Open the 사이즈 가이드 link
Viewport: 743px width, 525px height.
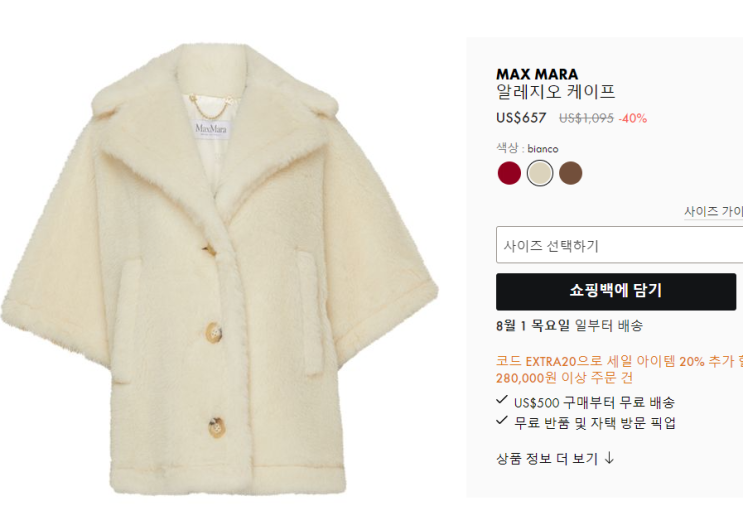713,211
